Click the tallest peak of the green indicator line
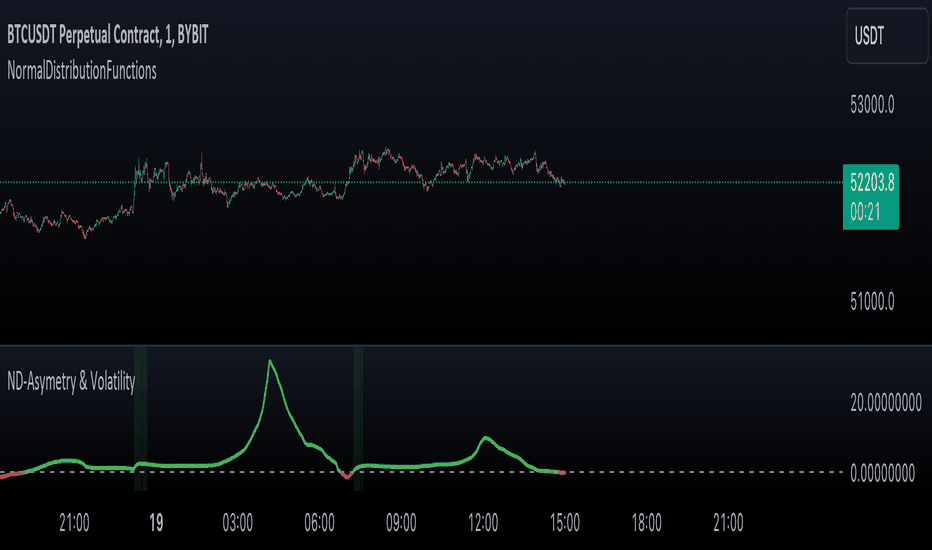Image resolution: width=932 pixels, height=550 pixels. (x=270, y=362)
